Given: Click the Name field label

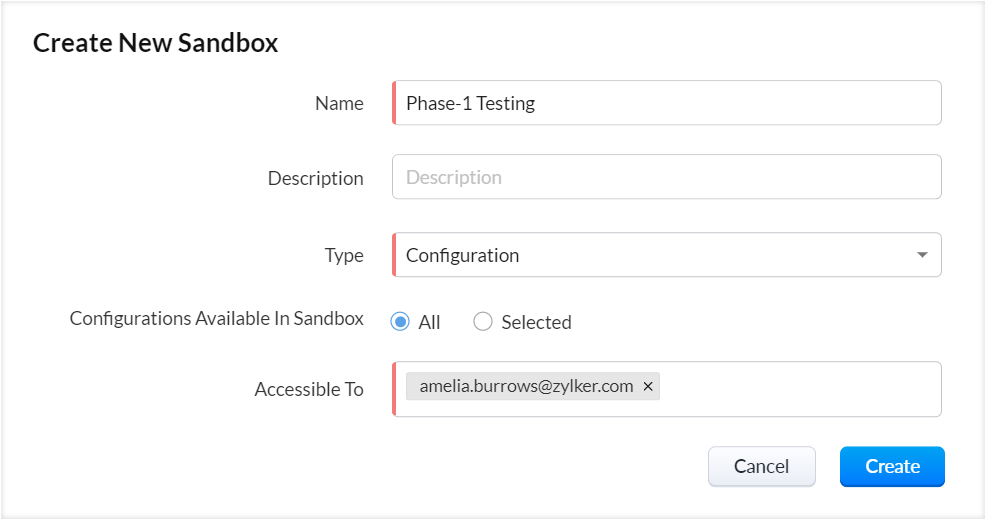Looking at the screenshot, I should click(x=339, y=103).
